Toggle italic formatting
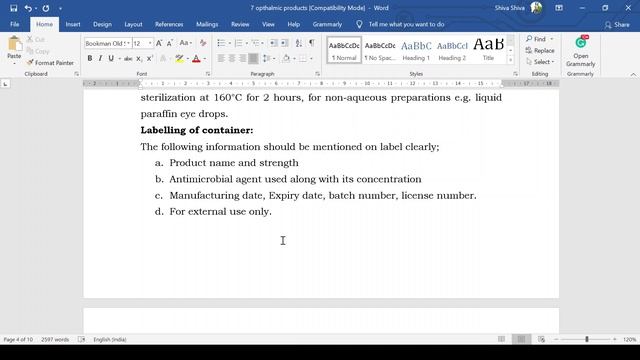The height and width of the screenshot is (360, 640). [x=100, y=59]
